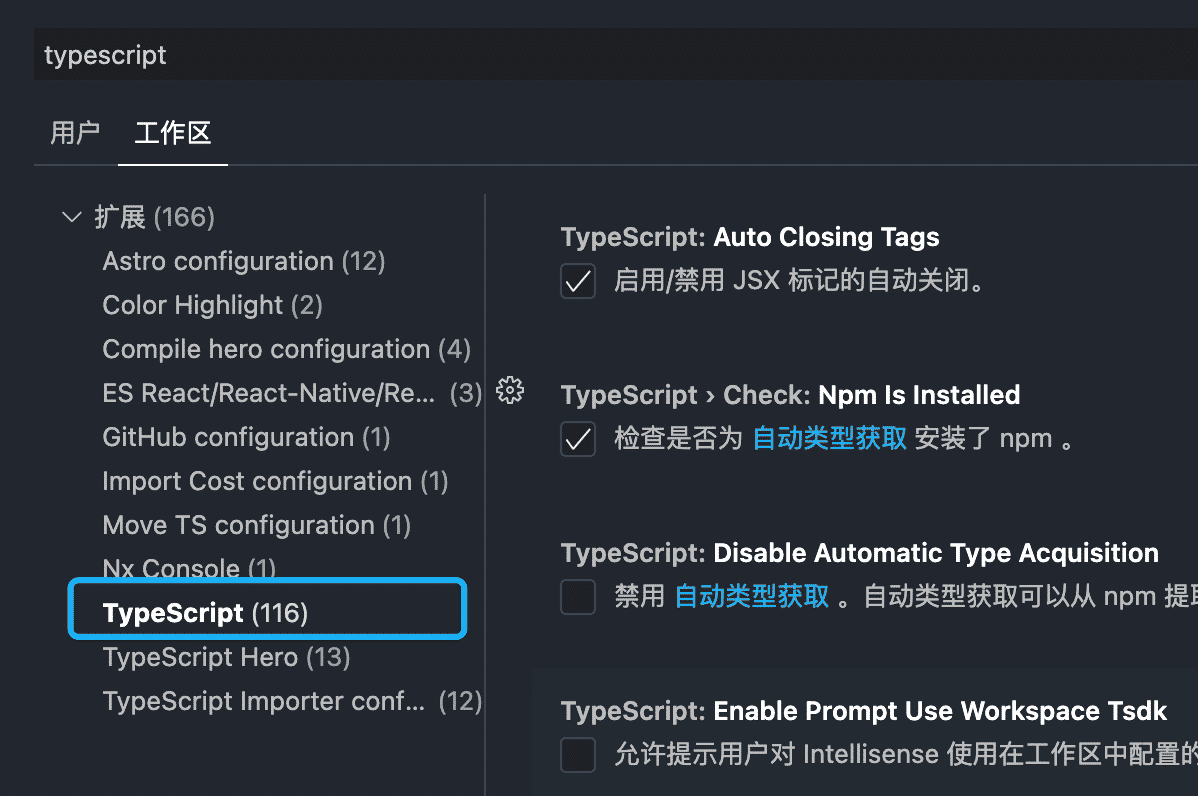This screenshot has width=1198, height=796.
Task: Check Enable Prompt Use Workspace Tsdk
Action: tap(578, 754)
